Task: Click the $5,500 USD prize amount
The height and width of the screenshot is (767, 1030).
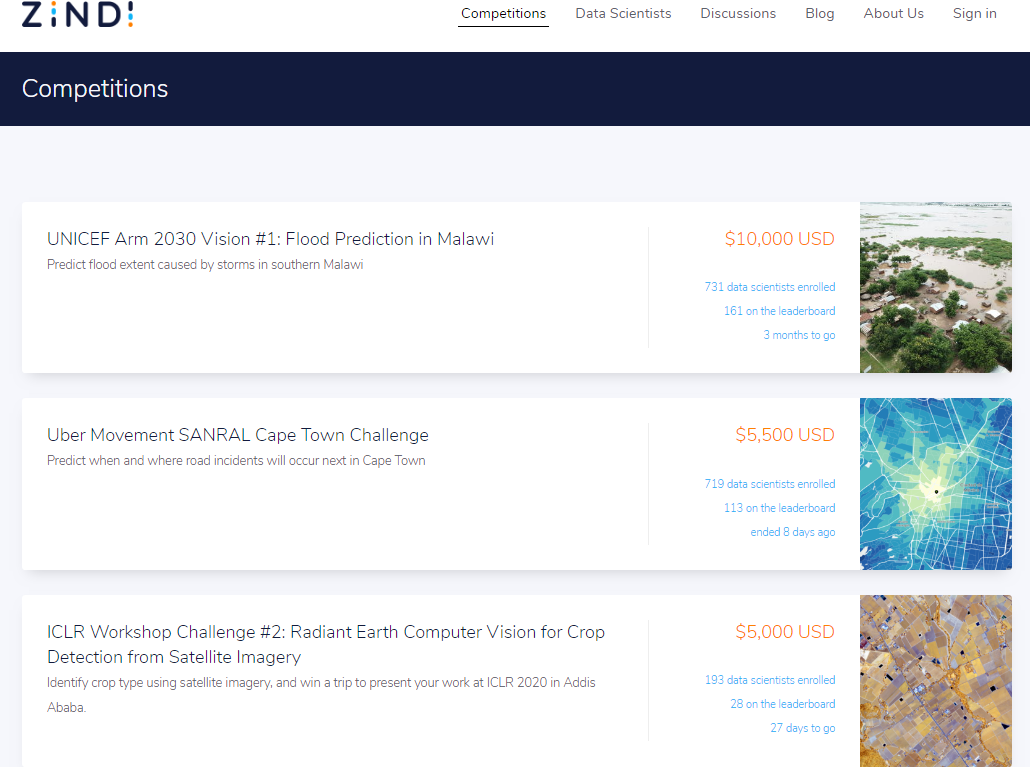Action: point(785,435)
